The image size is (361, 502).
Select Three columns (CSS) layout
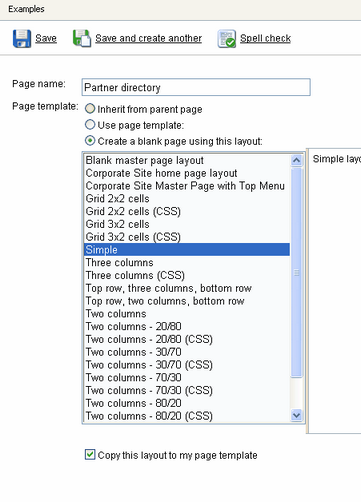coord(187,275)
